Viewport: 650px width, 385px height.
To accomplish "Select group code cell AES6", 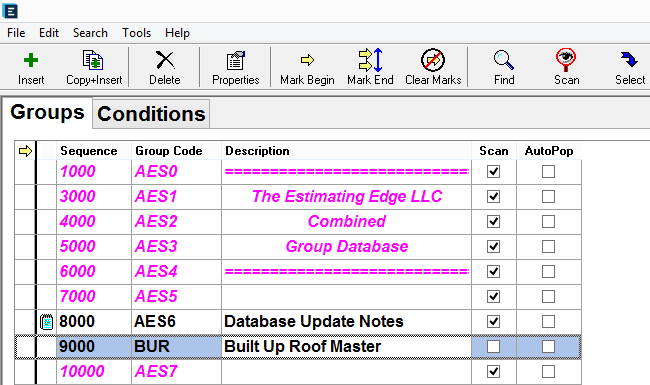I will click(177, 322).
